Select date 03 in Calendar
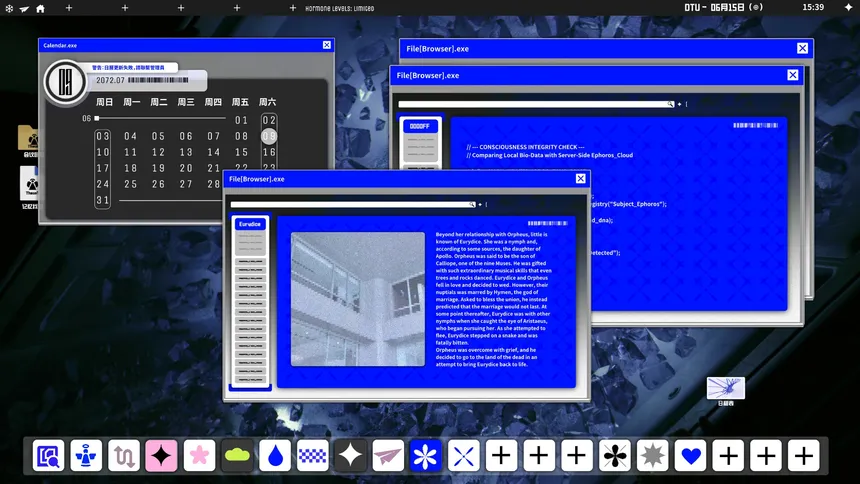Image resolution: width=860 pixels, height=484 pixels. tap(103, 136)
